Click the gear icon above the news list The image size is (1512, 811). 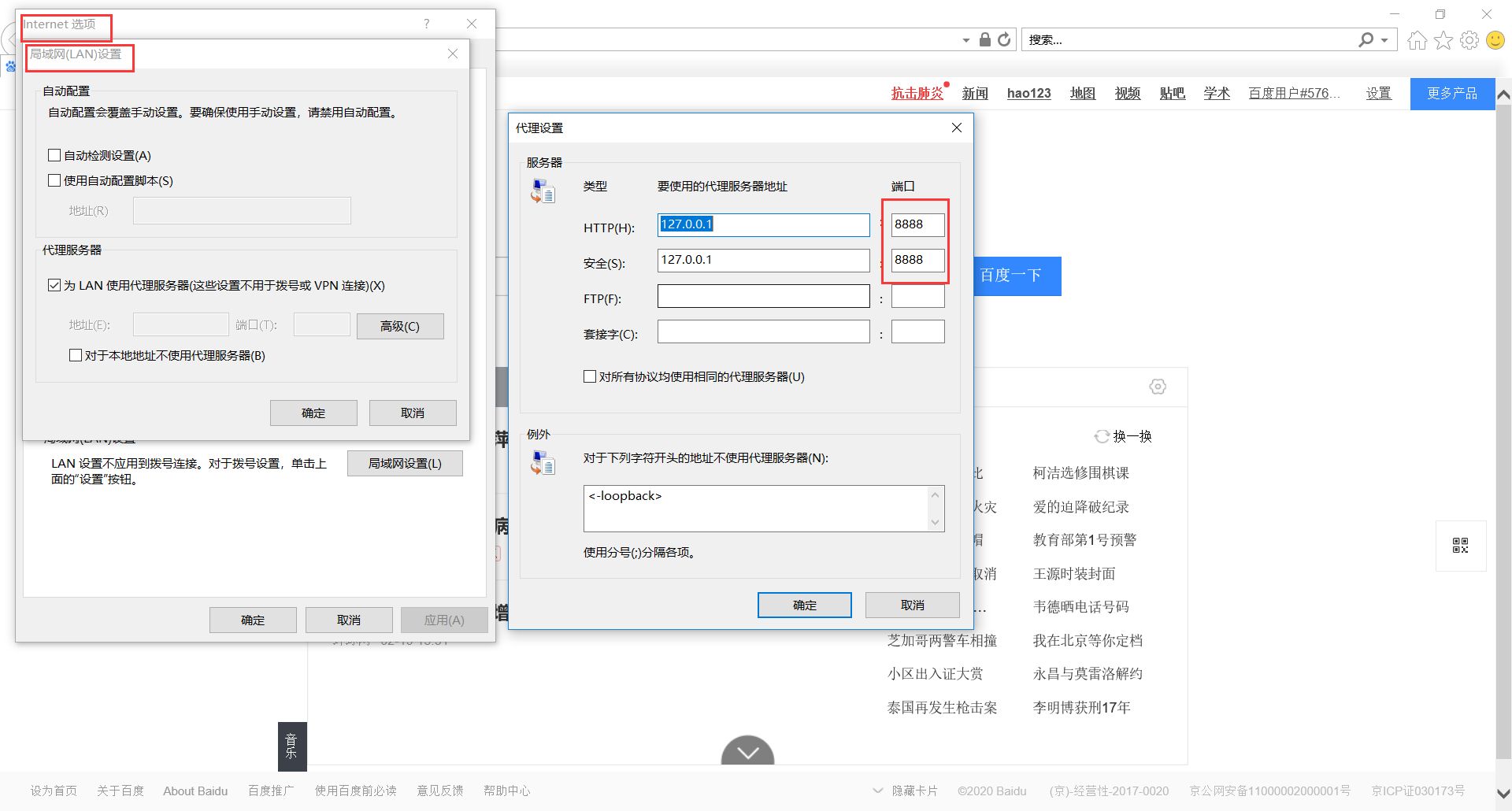1157,387
